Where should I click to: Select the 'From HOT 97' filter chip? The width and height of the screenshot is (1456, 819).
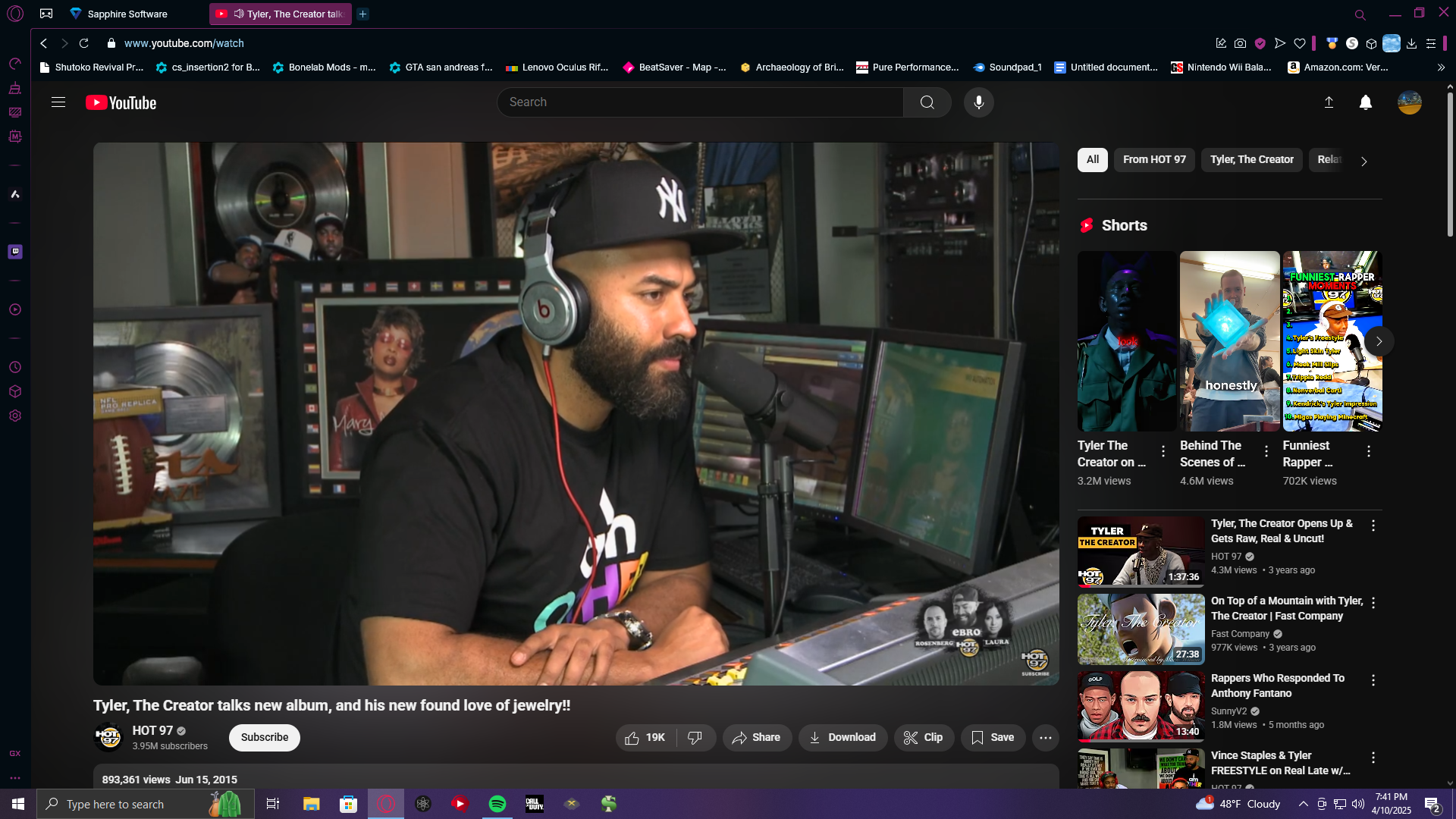click(x=1153, y=159)
